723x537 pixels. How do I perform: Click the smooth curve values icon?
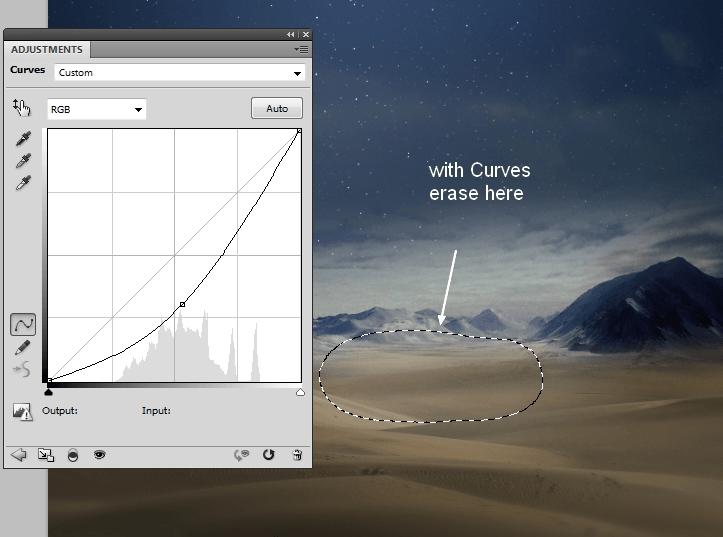(x=22, y=369)
